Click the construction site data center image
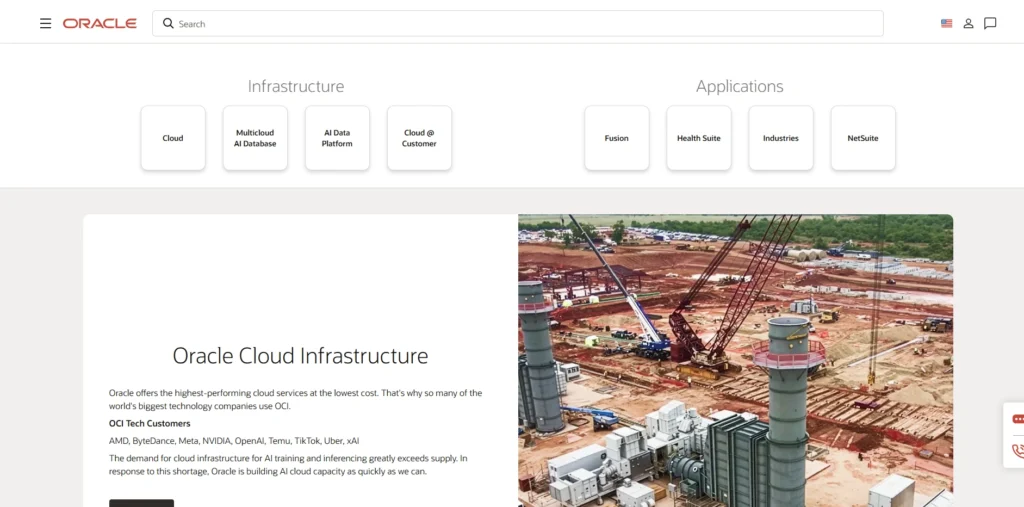Image resolution: width=1024 pixels, height=507 pixels. point(735,361)
